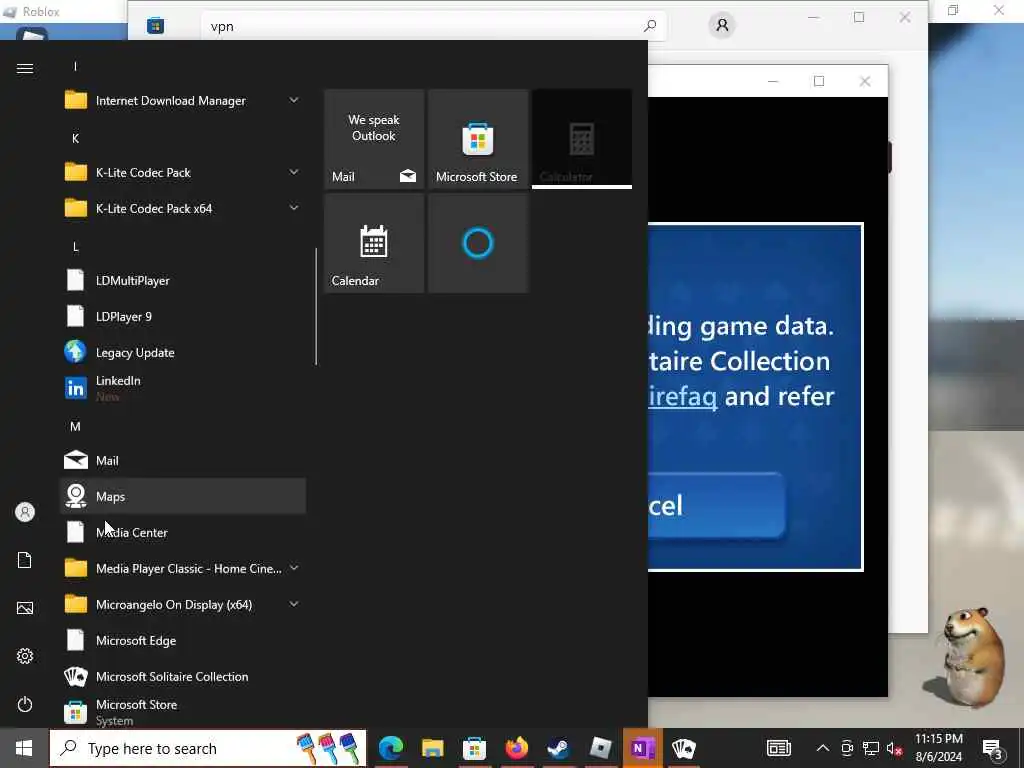Open Media Center from the app list
The width and height of the screenshot is (1024, 768).
tap(183, 533)
